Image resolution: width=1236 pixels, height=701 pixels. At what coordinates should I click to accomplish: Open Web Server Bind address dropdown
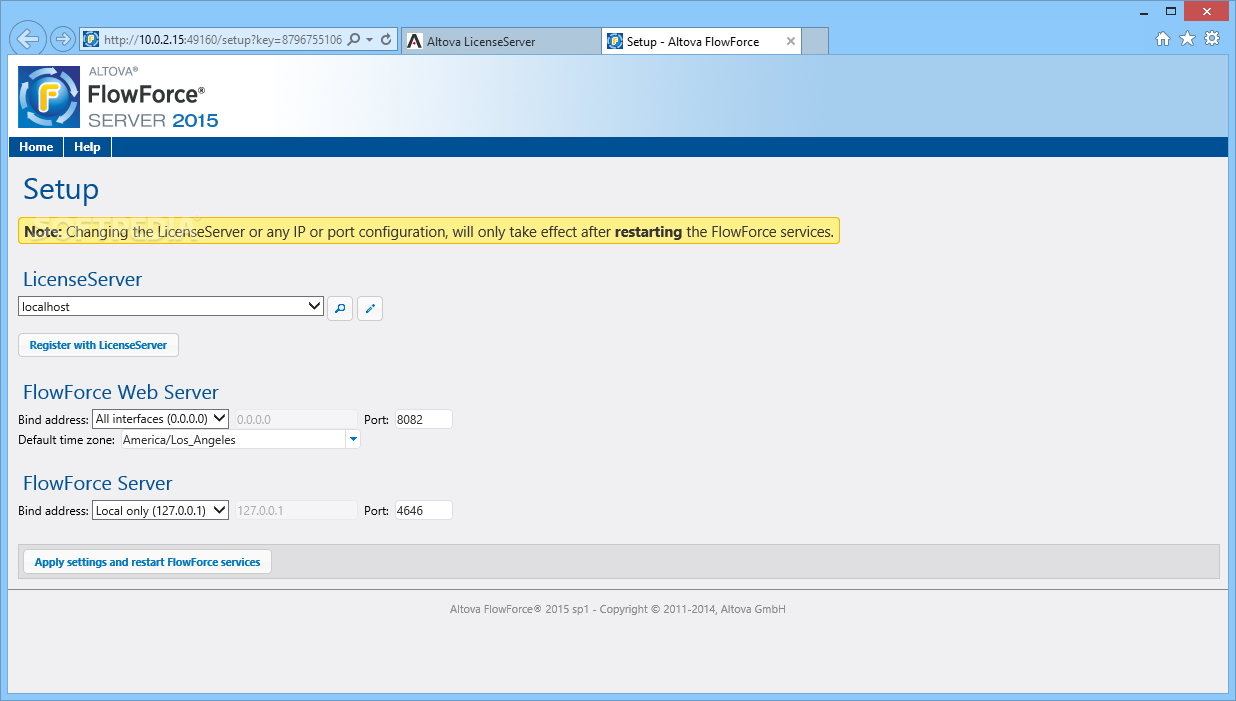(160, 419)
